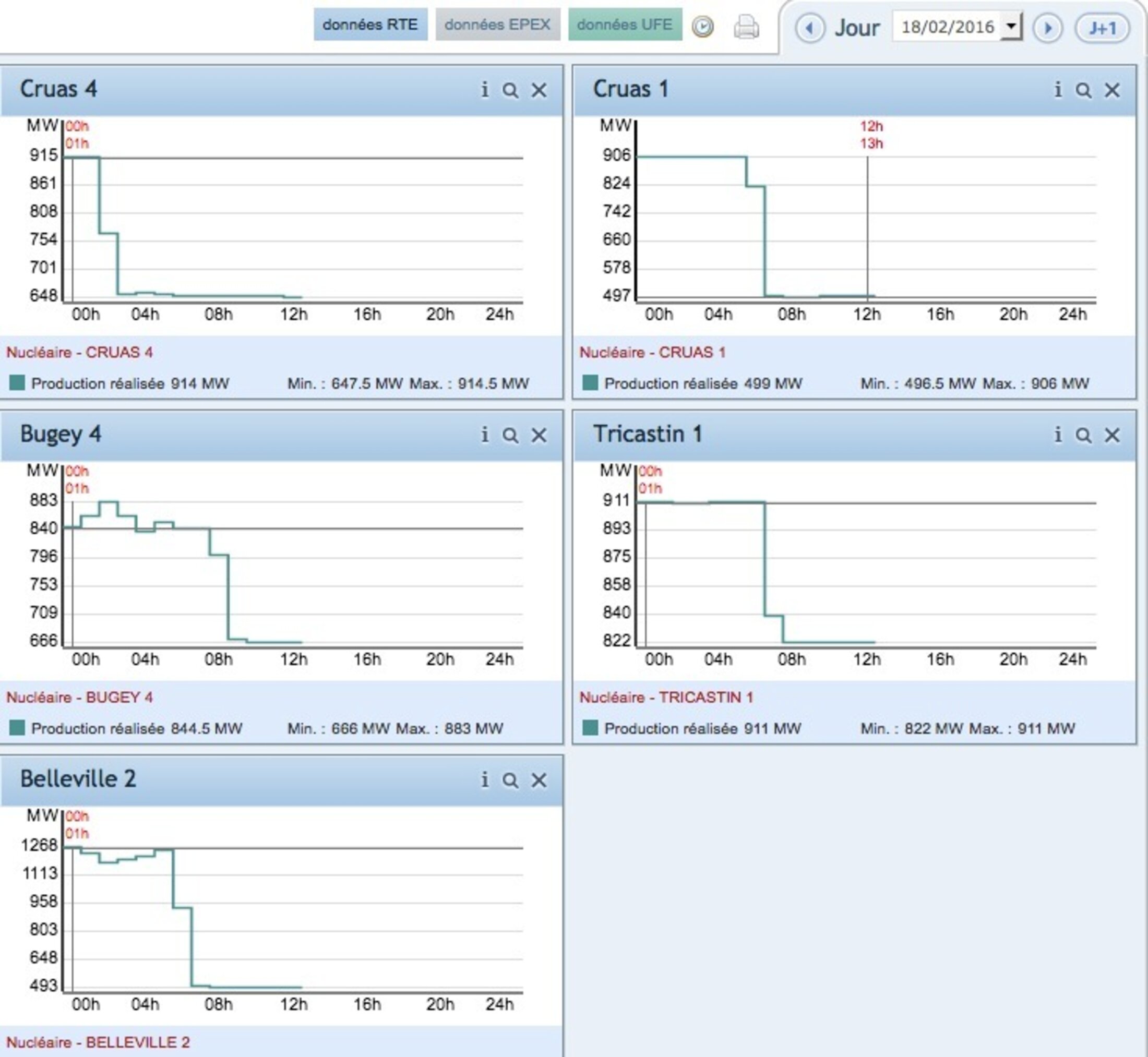1148x1057 pixels.
Task: Click Tricastin 1 chart 911 axis value
Action: tap(617, 500)
